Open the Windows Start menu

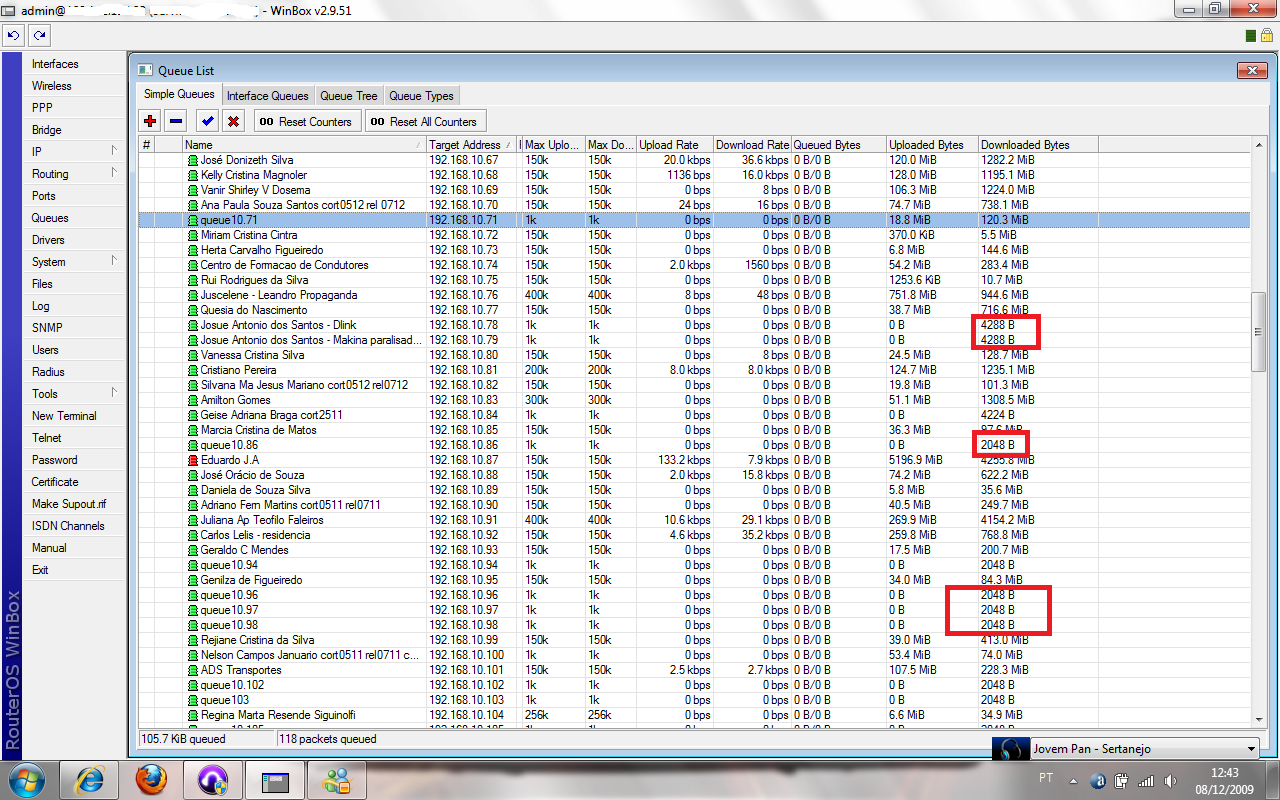tap(25, 778)
